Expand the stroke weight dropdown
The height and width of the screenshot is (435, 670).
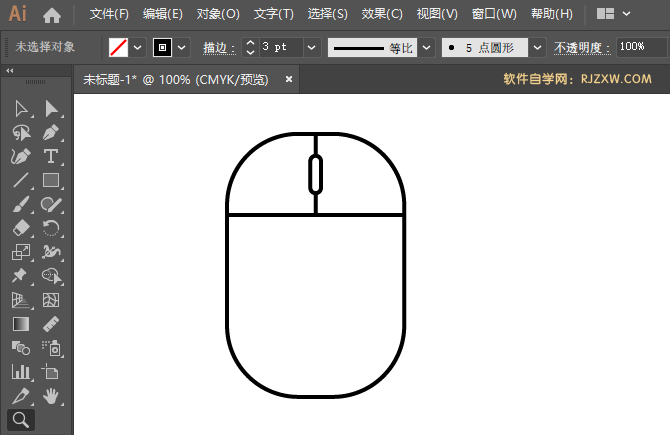tap(311, 47)
